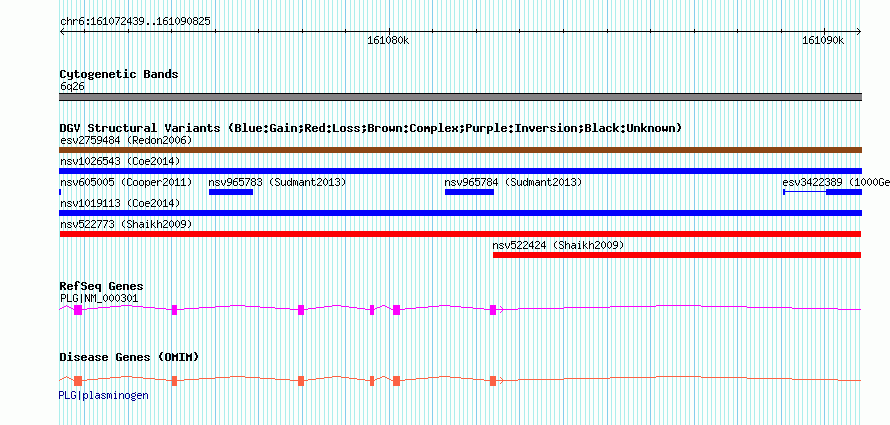Image resolution: width=890 pixels, height=425 pixels.
Task: Select the Disease Genes (OMIM) track heading
Action: 129,357
